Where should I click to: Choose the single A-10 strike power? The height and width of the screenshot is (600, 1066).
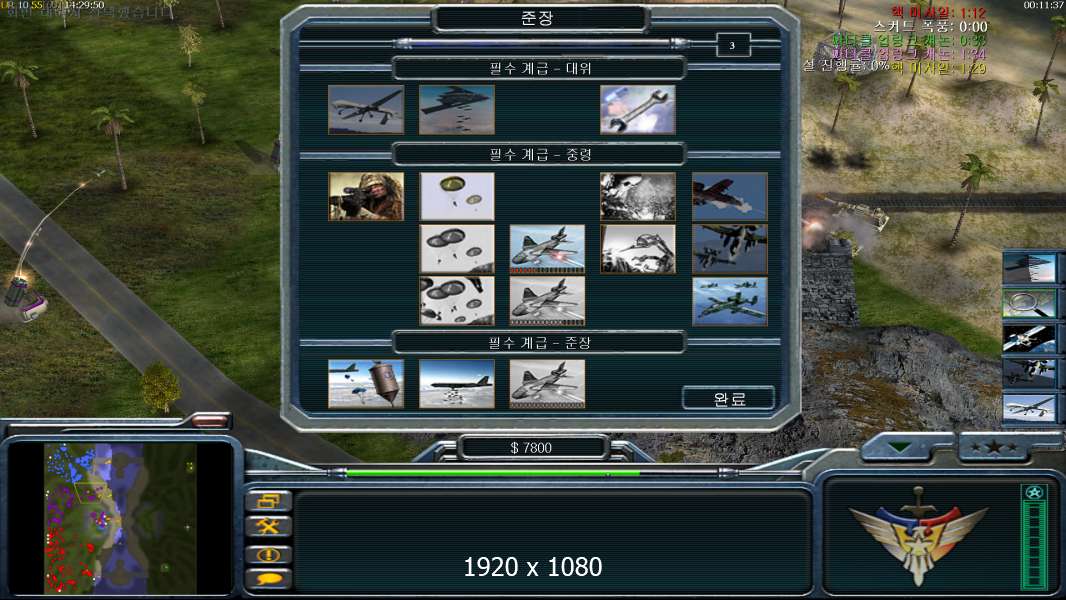(729, 196)
